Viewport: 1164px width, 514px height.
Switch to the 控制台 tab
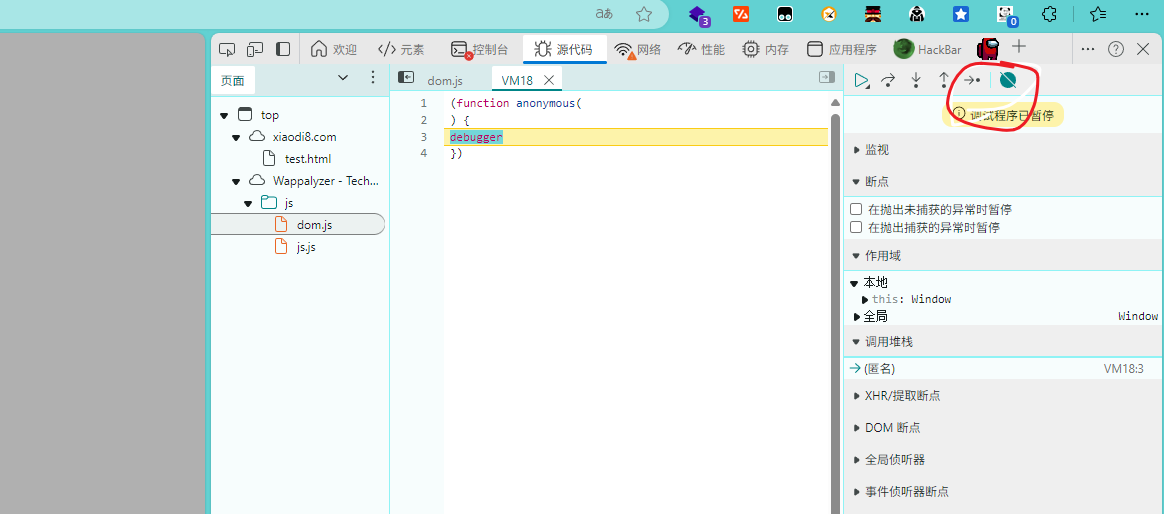(480, 50)
